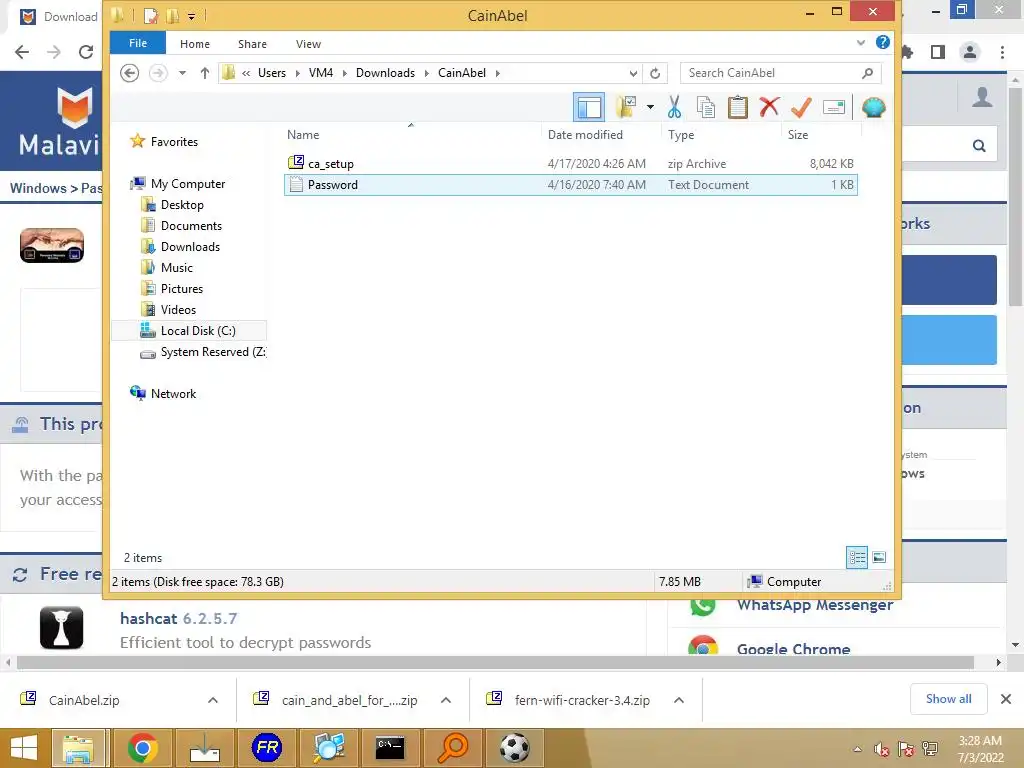Click Downloads in the address breadcrumb
Screen dimensions: 1024x768
[385, 72]
